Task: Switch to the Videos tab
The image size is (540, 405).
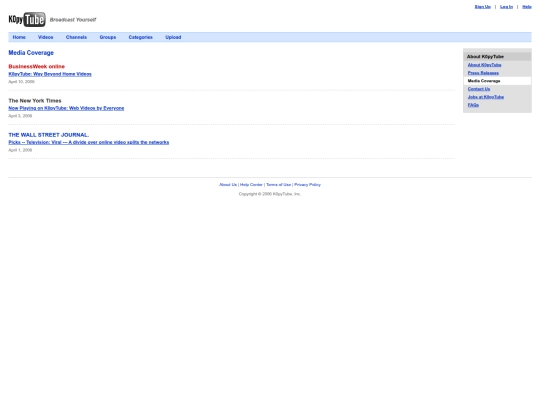Action: coord(45,37)
